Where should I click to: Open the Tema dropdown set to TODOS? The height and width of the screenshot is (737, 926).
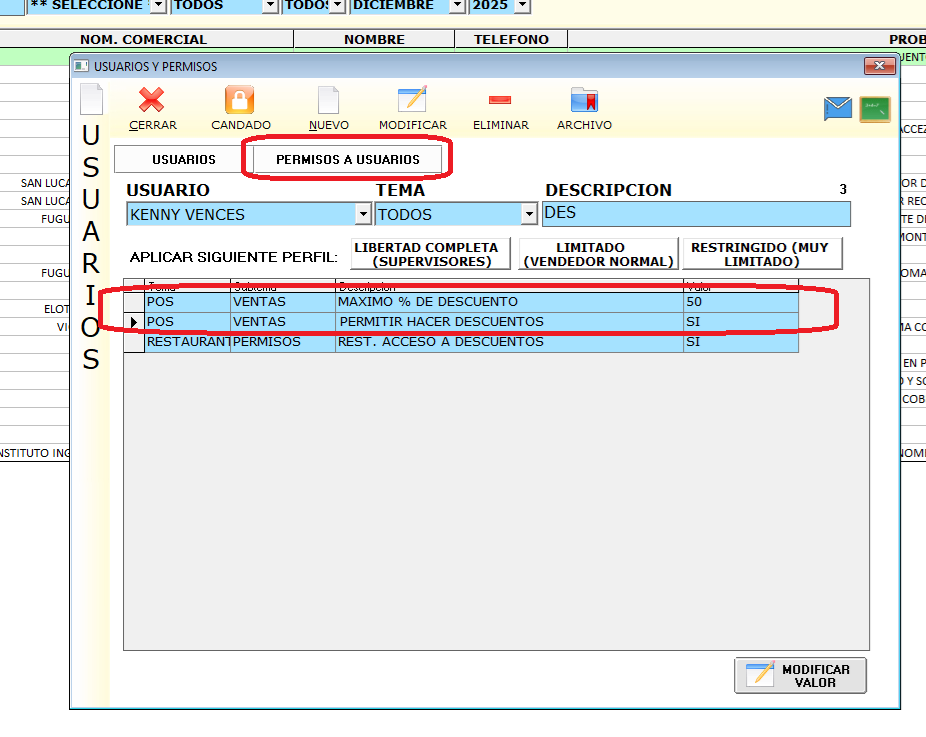pyautogui.click(x=529, y=214)
